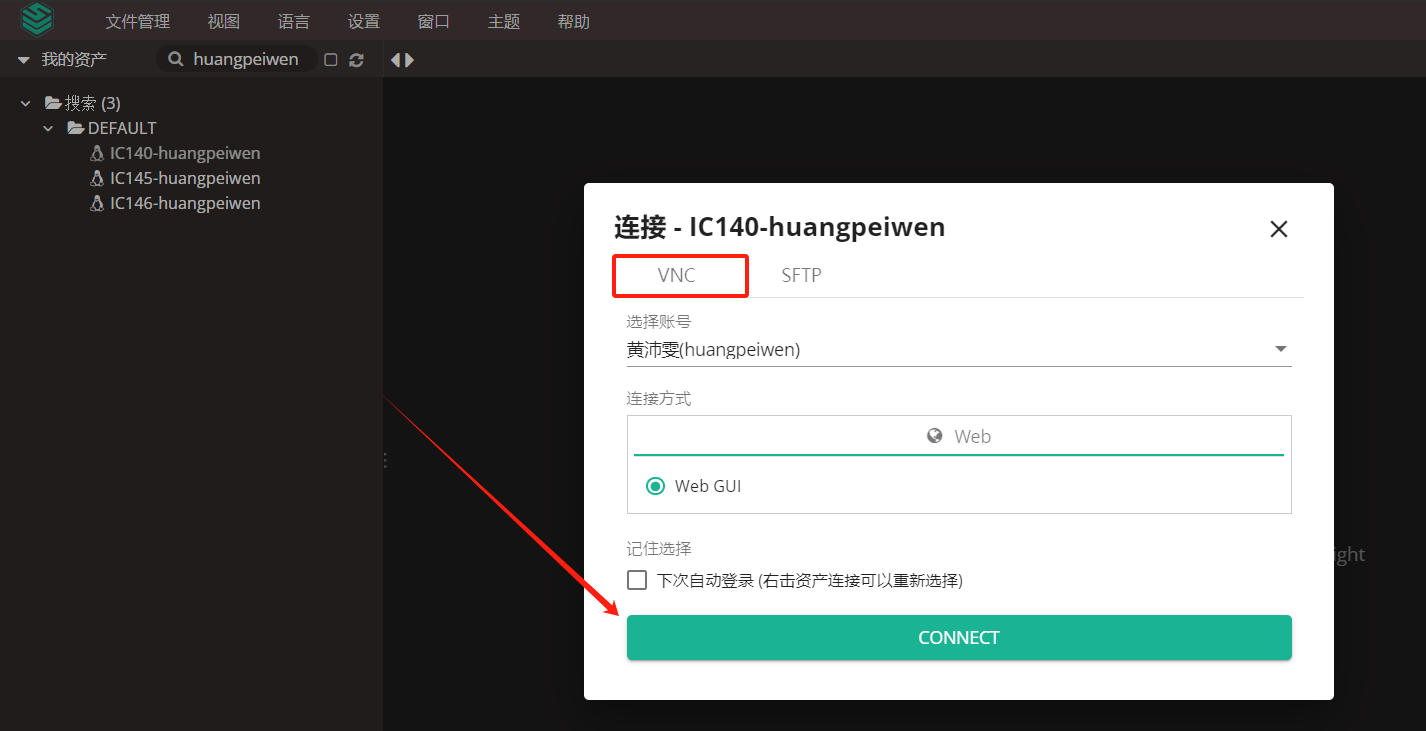Click the Linux icon beside IC146-huangpeiwen
This screenshot has width=1426, height=731.
(x=97, y=203)
